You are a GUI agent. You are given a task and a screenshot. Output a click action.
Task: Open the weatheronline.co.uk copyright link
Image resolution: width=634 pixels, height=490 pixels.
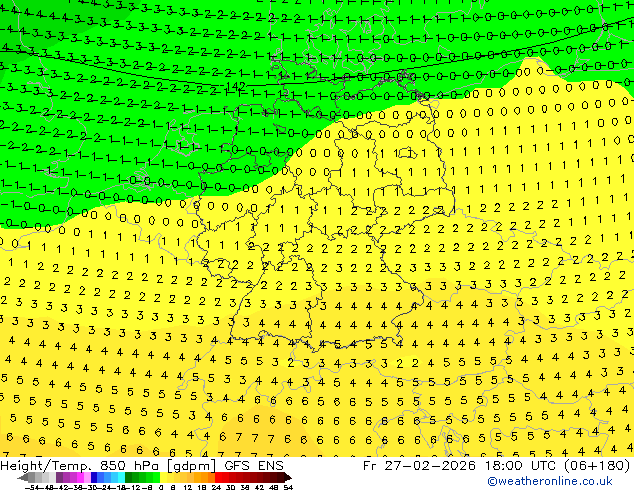click(550, 481)
